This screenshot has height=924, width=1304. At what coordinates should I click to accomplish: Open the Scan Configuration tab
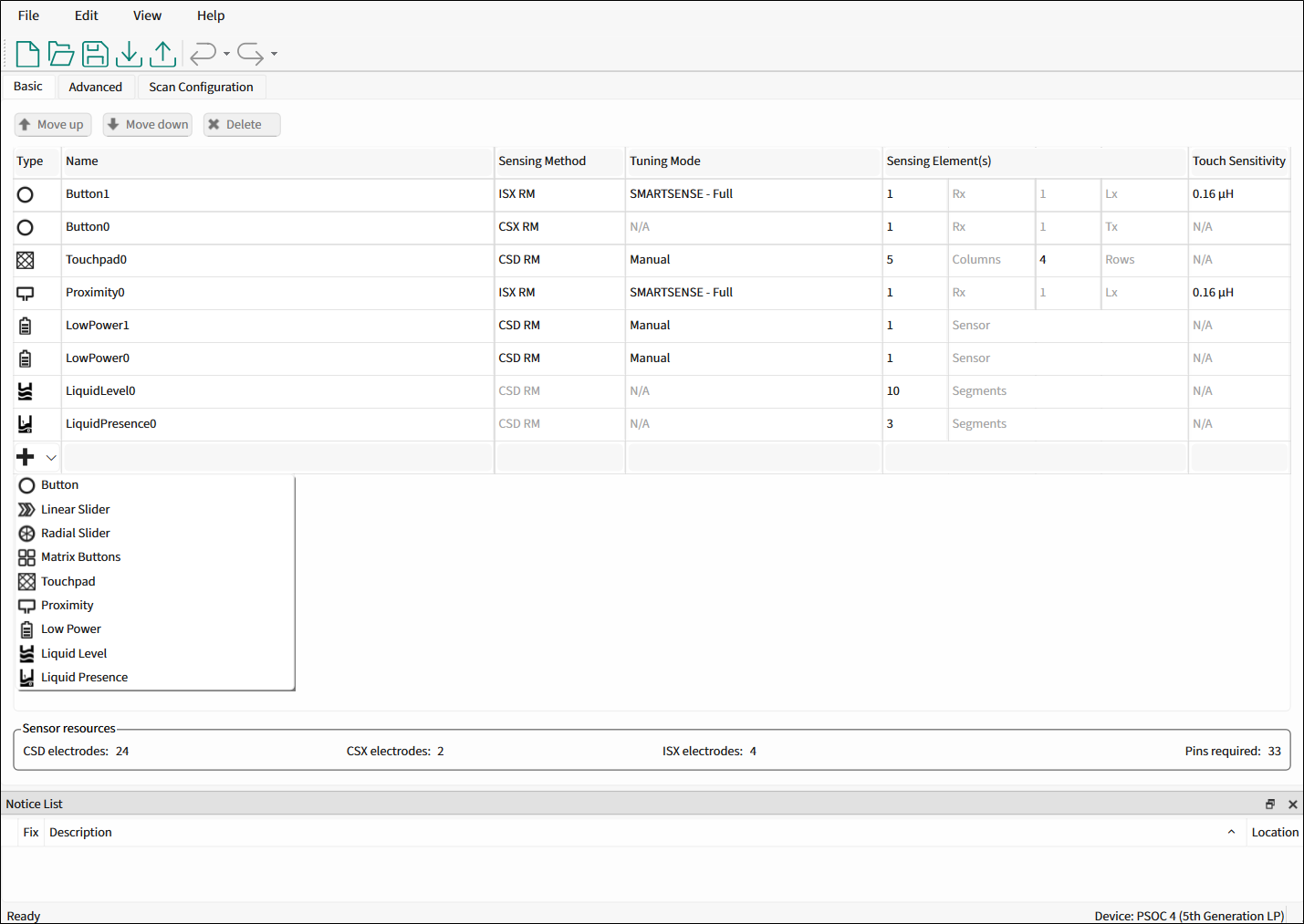pyautogui.click(x=201, y=87)
